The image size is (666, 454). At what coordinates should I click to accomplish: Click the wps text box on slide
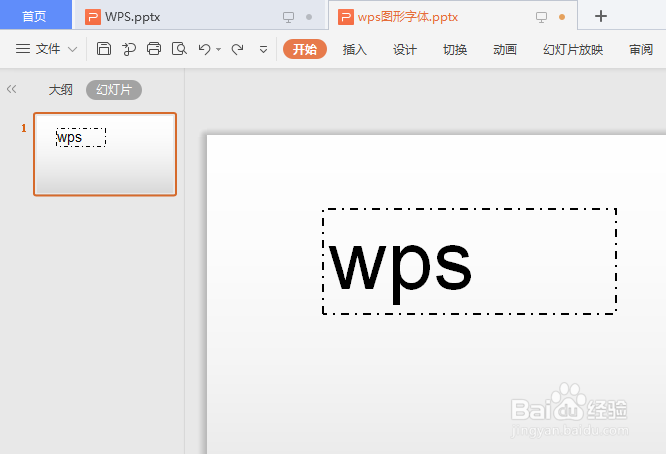coord(469,262)
